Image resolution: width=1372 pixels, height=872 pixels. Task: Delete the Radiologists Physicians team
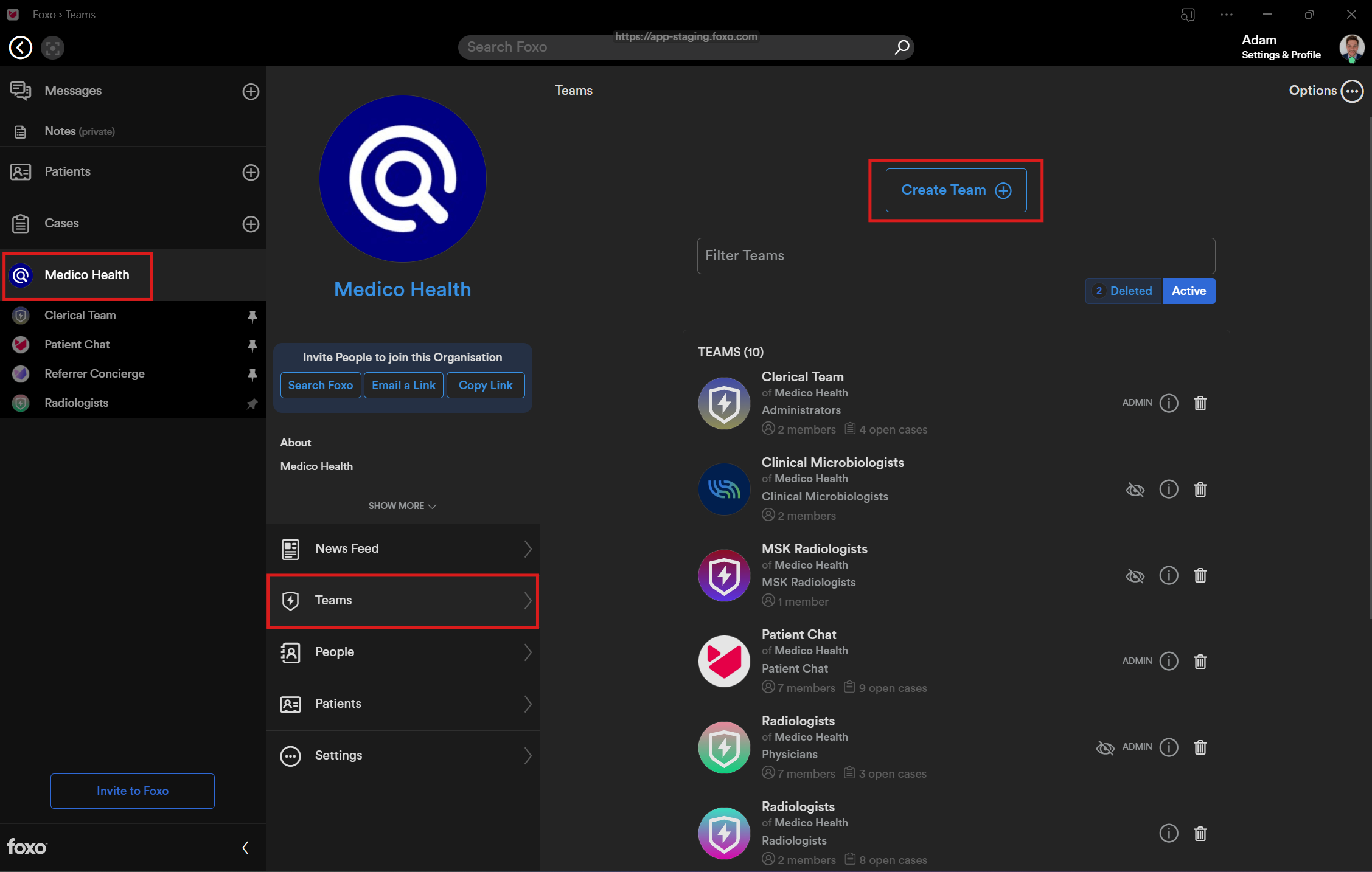point(1200,747)
